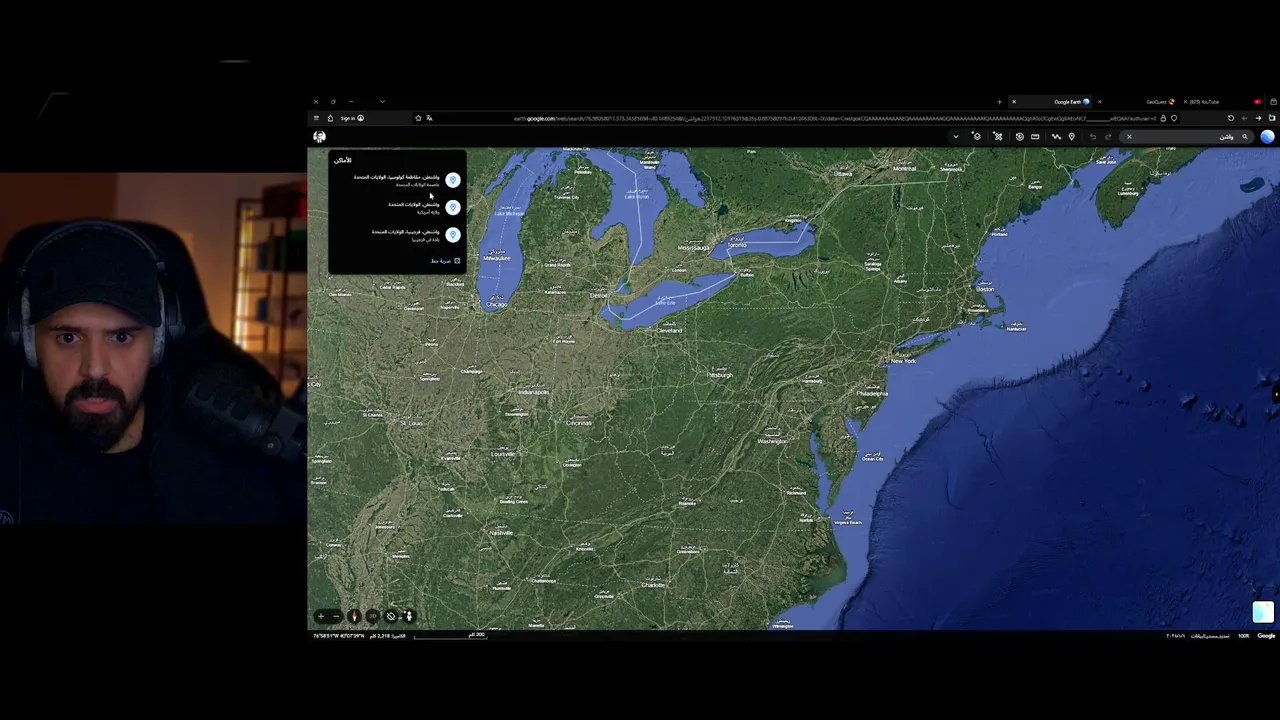Select second Washington result, US state
The image size is (1280, 720).
tap(396, 207)
